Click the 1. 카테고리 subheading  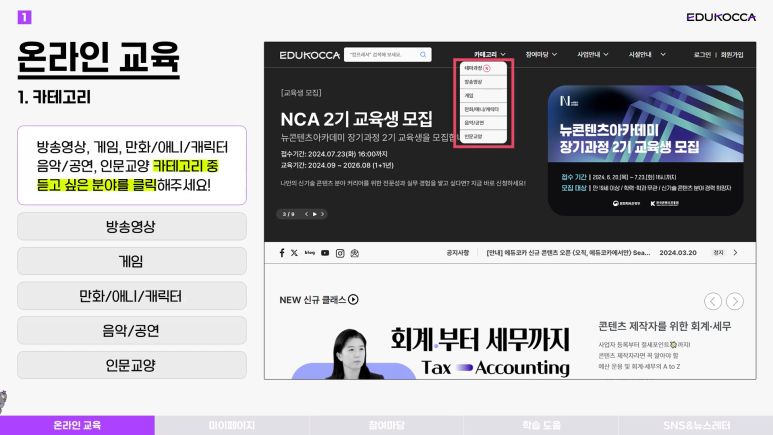tap(54, 97)
